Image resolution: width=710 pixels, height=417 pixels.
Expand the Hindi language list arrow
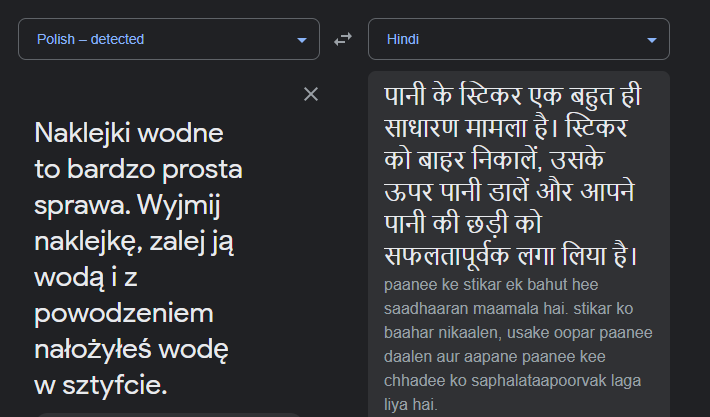652,40
